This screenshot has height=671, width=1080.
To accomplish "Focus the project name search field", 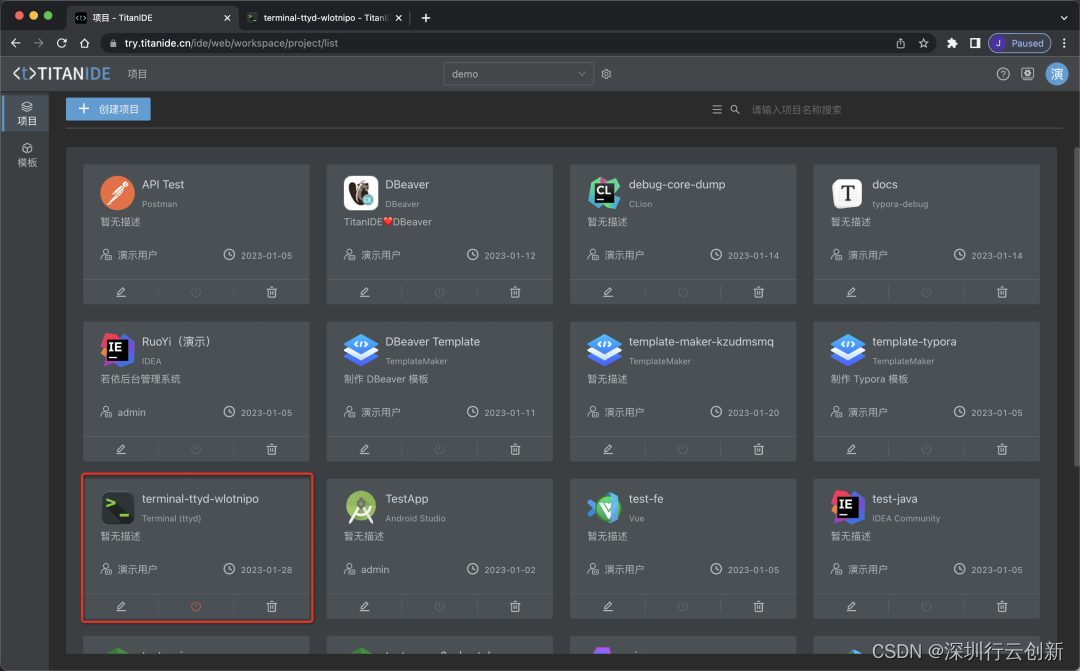I will [905, 110].
